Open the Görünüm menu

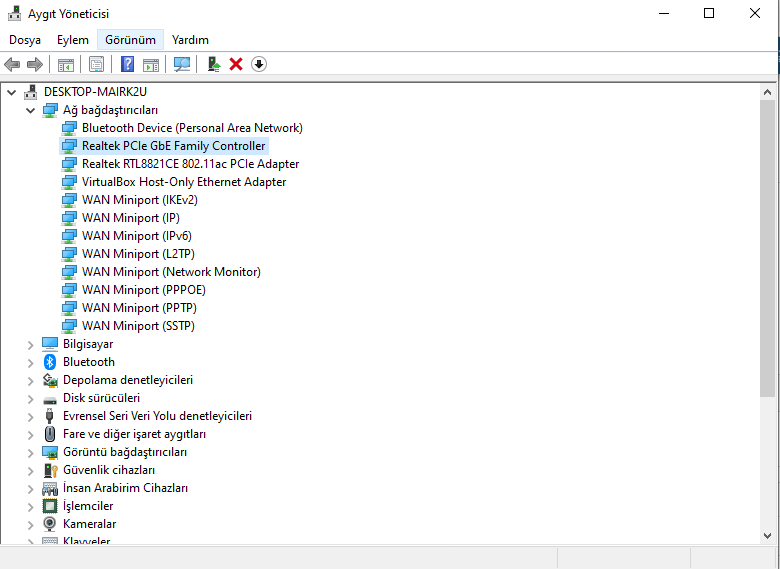click(x=130, y=40)
